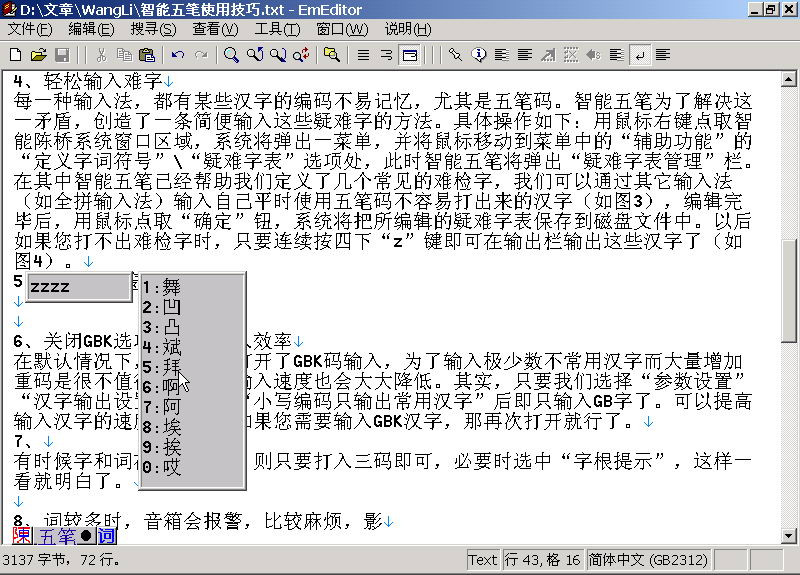Choose candidate 5: 拜 in the IME list

coord(162,367)
